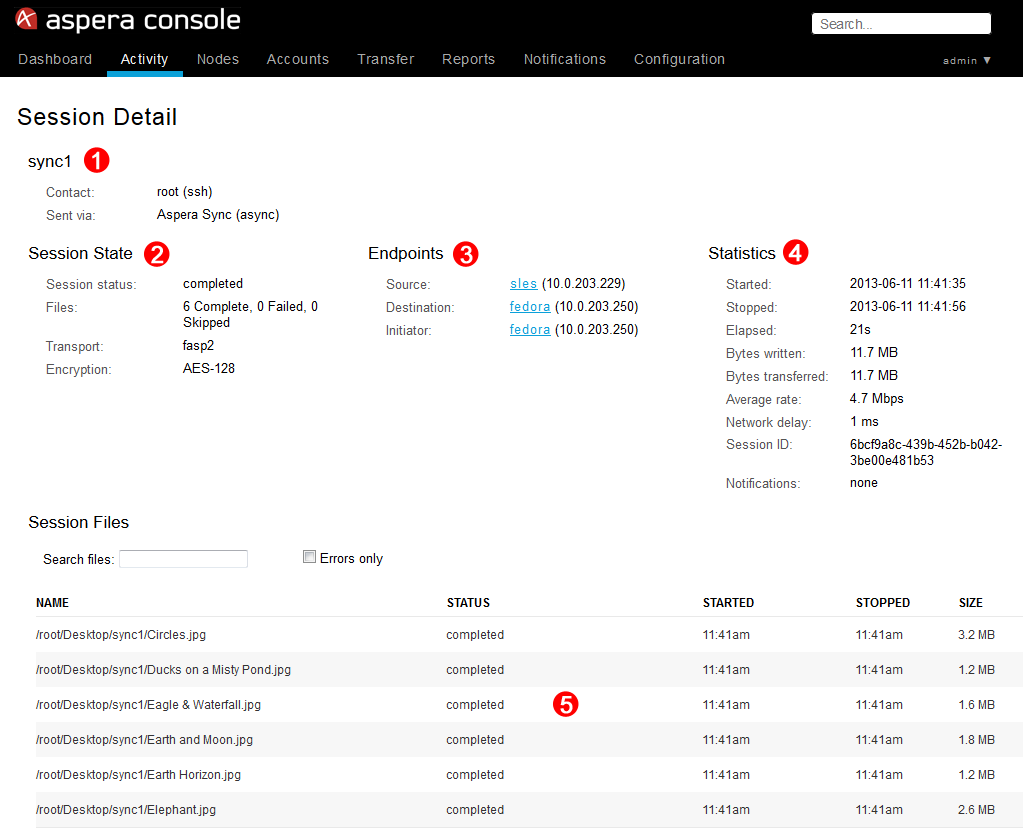Click the 21s elapsed value

pos(860,330)
